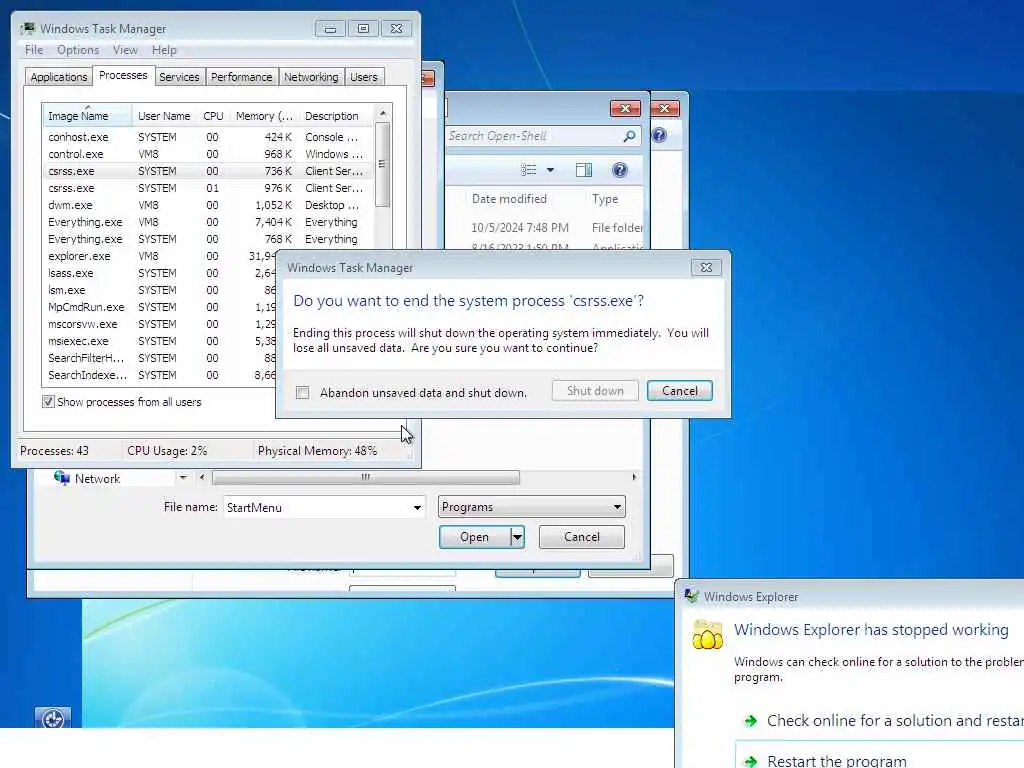Viewport: 1024px width, 768px height.
Task: Click Open button in file dialog
Action: 475,537
